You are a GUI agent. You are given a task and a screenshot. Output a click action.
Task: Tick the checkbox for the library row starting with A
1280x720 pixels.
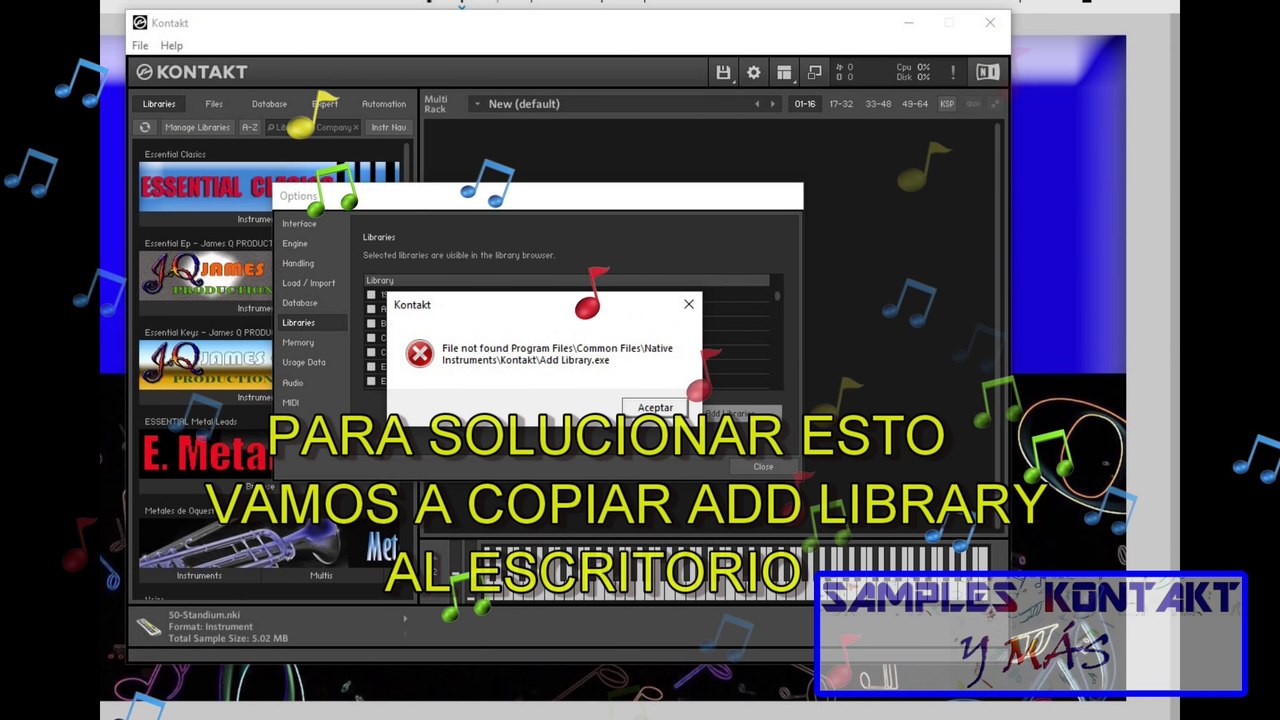click(x=371, y=309)
